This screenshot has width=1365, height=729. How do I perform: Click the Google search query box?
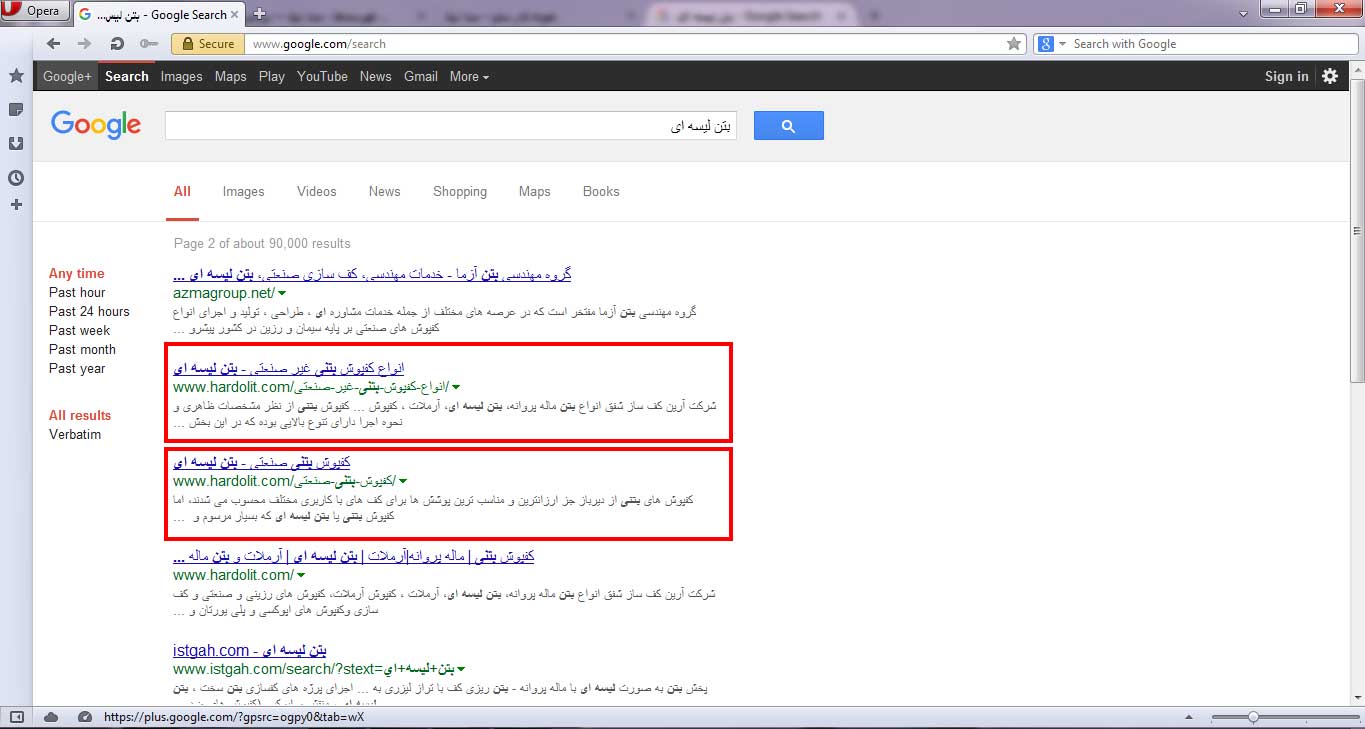[450, 126]
